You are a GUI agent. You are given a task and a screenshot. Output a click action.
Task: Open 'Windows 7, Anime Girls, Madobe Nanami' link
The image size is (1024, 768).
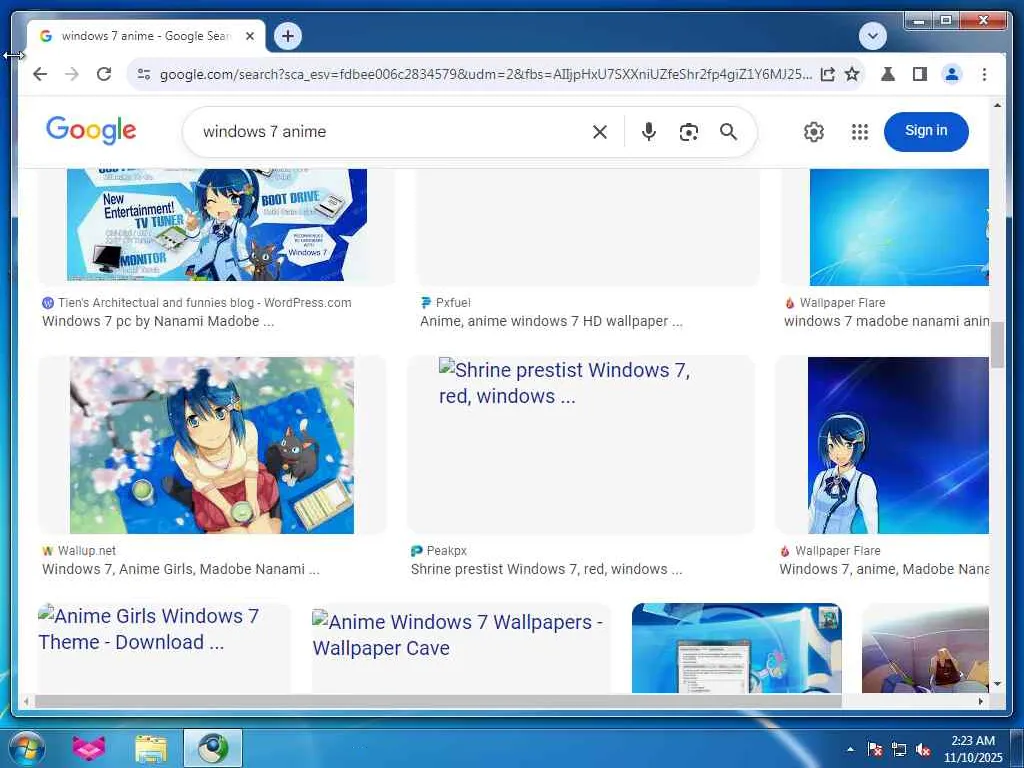click(x=181, y=569)
